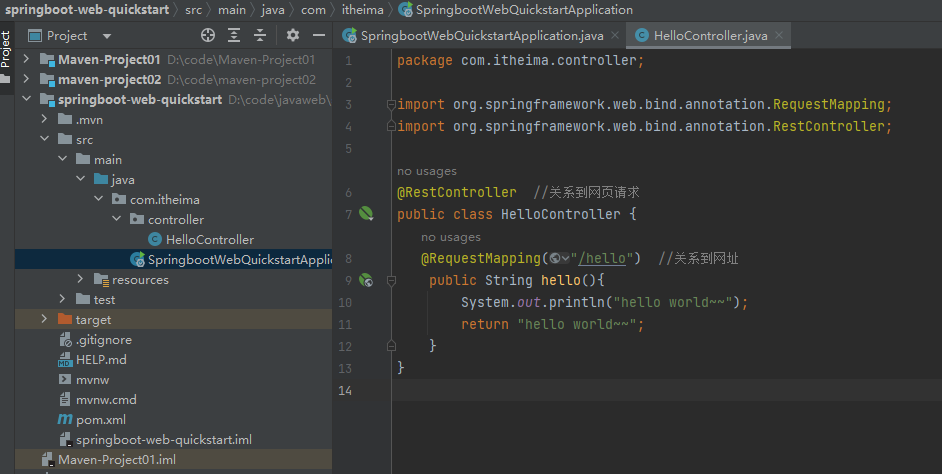Image resolution: width=942 pixels, height=474 pixels.
Task: Collapse the controller package
Action: click(x=117, y=219)
